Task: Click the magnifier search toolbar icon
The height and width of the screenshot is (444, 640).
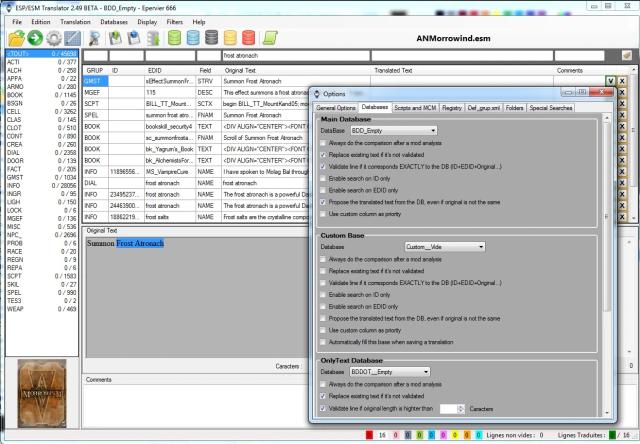Action: (x=94, y=38)
